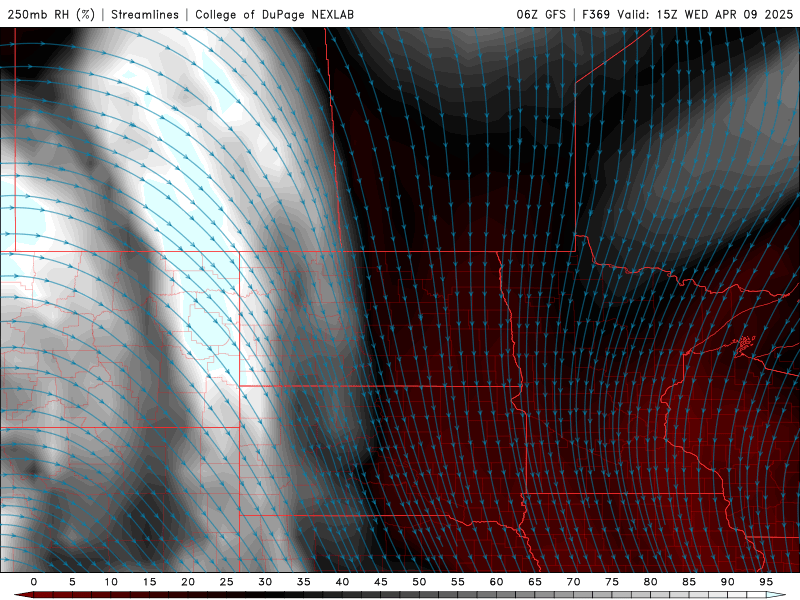Click the 'F369' forecast hour text
Viewport: 800px width, 600px height.
pyautogui.click(x=596, y=14)
